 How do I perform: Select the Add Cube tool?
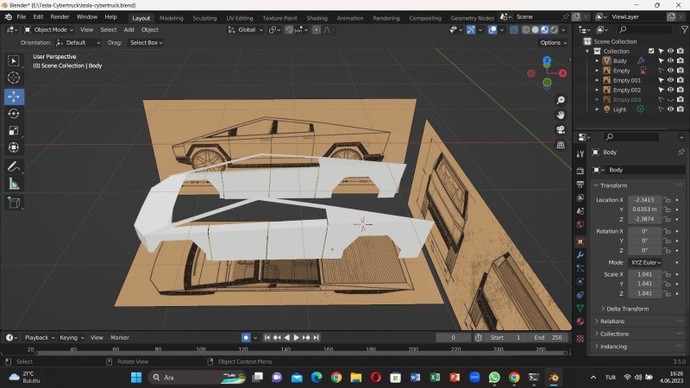[x=14, y=202]
